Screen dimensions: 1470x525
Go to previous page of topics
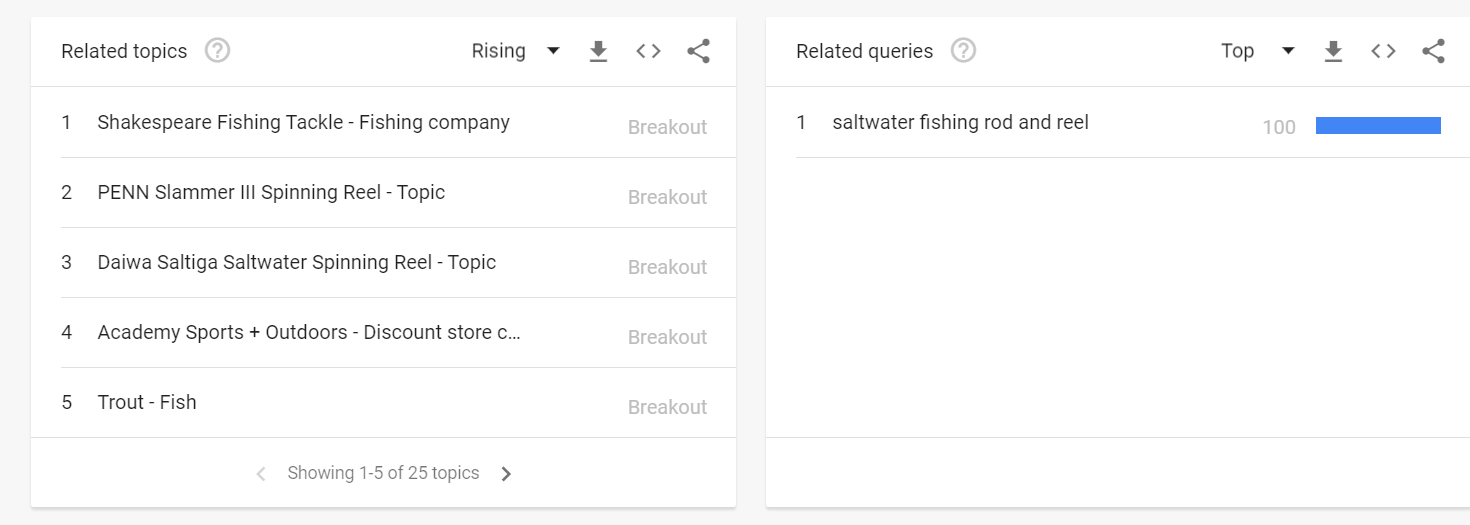(x=261, y=474)
